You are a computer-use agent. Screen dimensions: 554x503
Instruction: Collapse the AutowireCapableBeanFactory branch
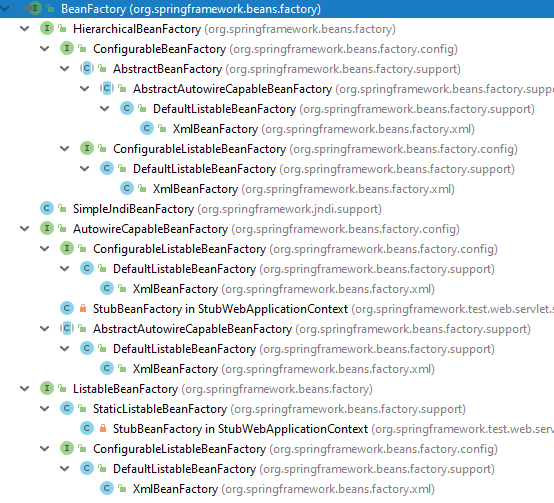click(x=25, y=229)
